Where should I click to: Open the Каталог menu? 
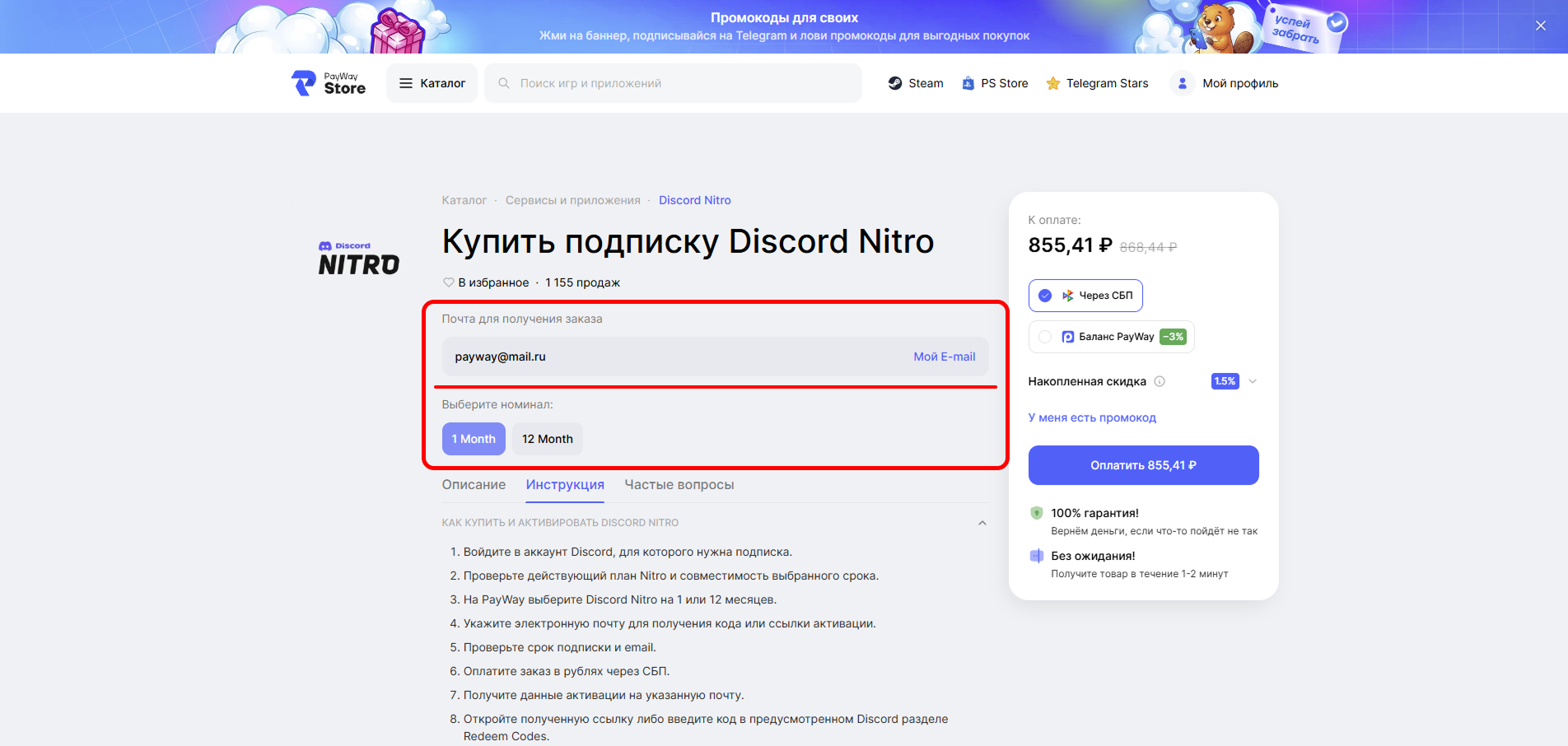click(x=432, y=83)
